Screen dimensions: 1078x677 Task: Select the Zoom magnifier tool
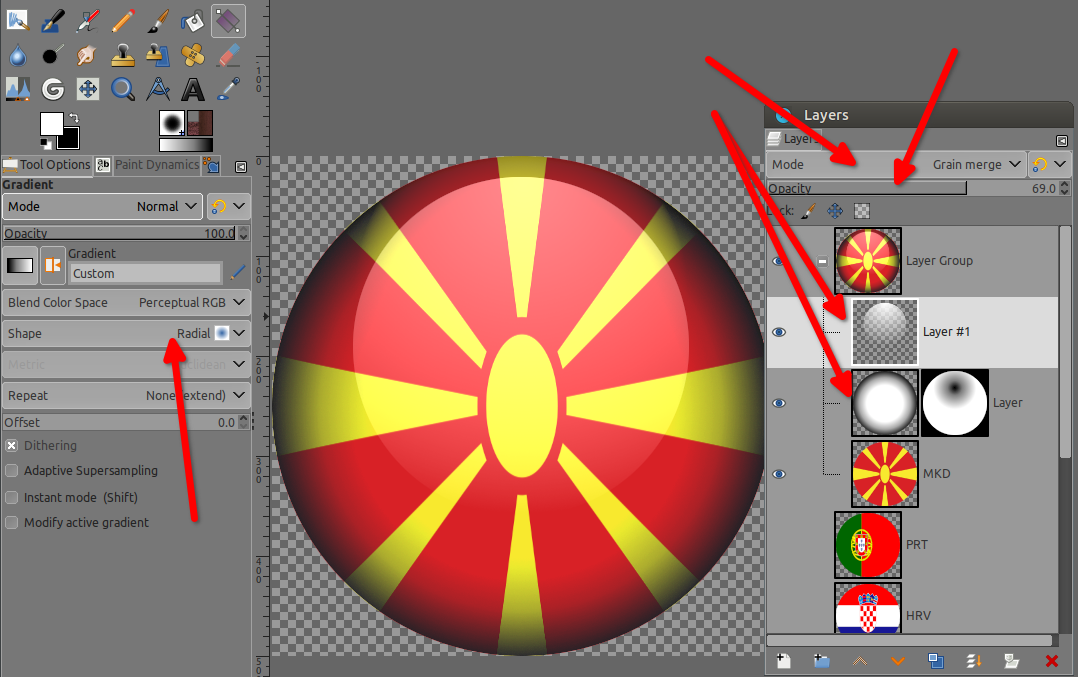[122, 89]
